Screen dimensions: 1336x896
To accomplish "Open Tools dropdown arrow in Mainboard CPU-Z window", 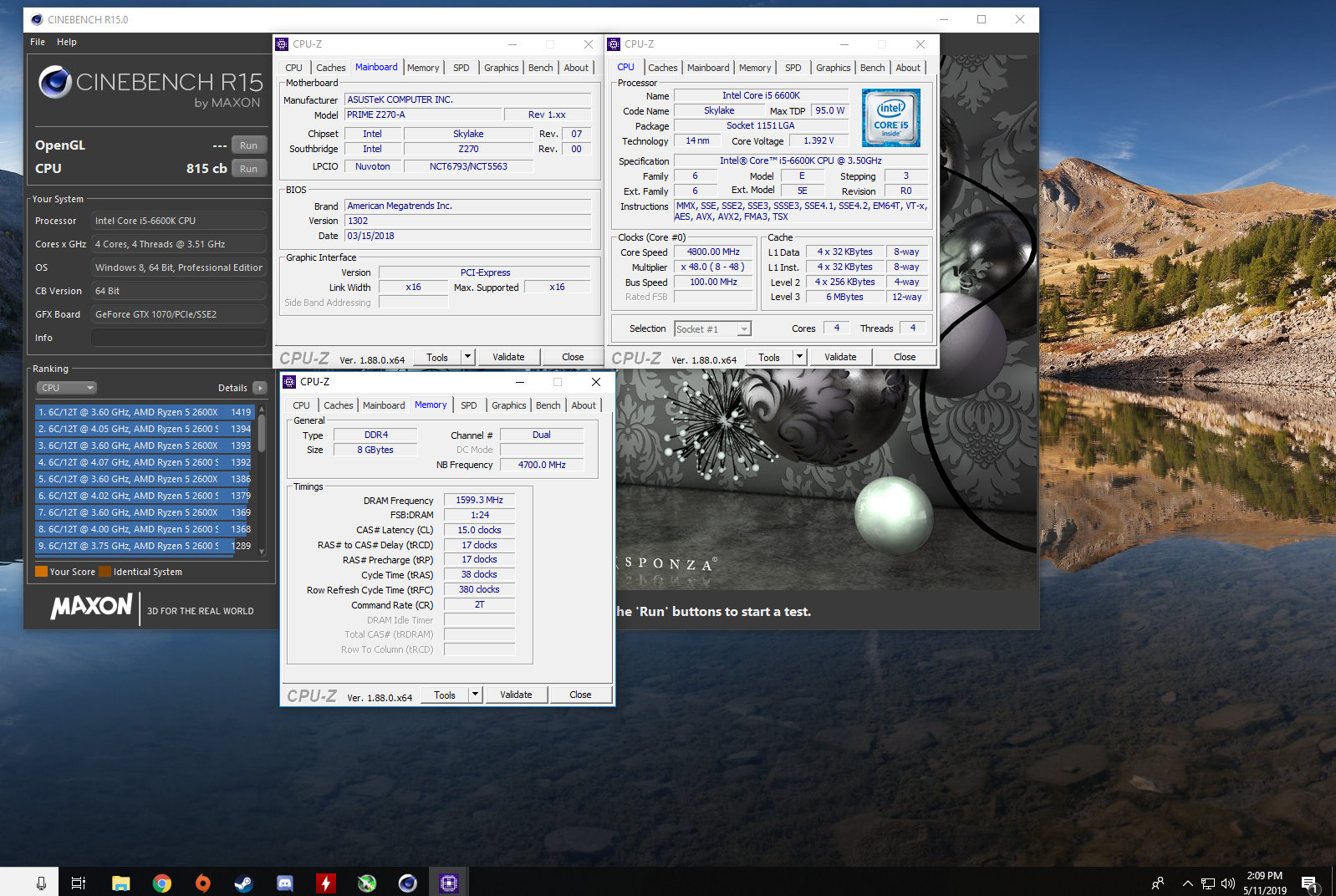I will 467,357.
